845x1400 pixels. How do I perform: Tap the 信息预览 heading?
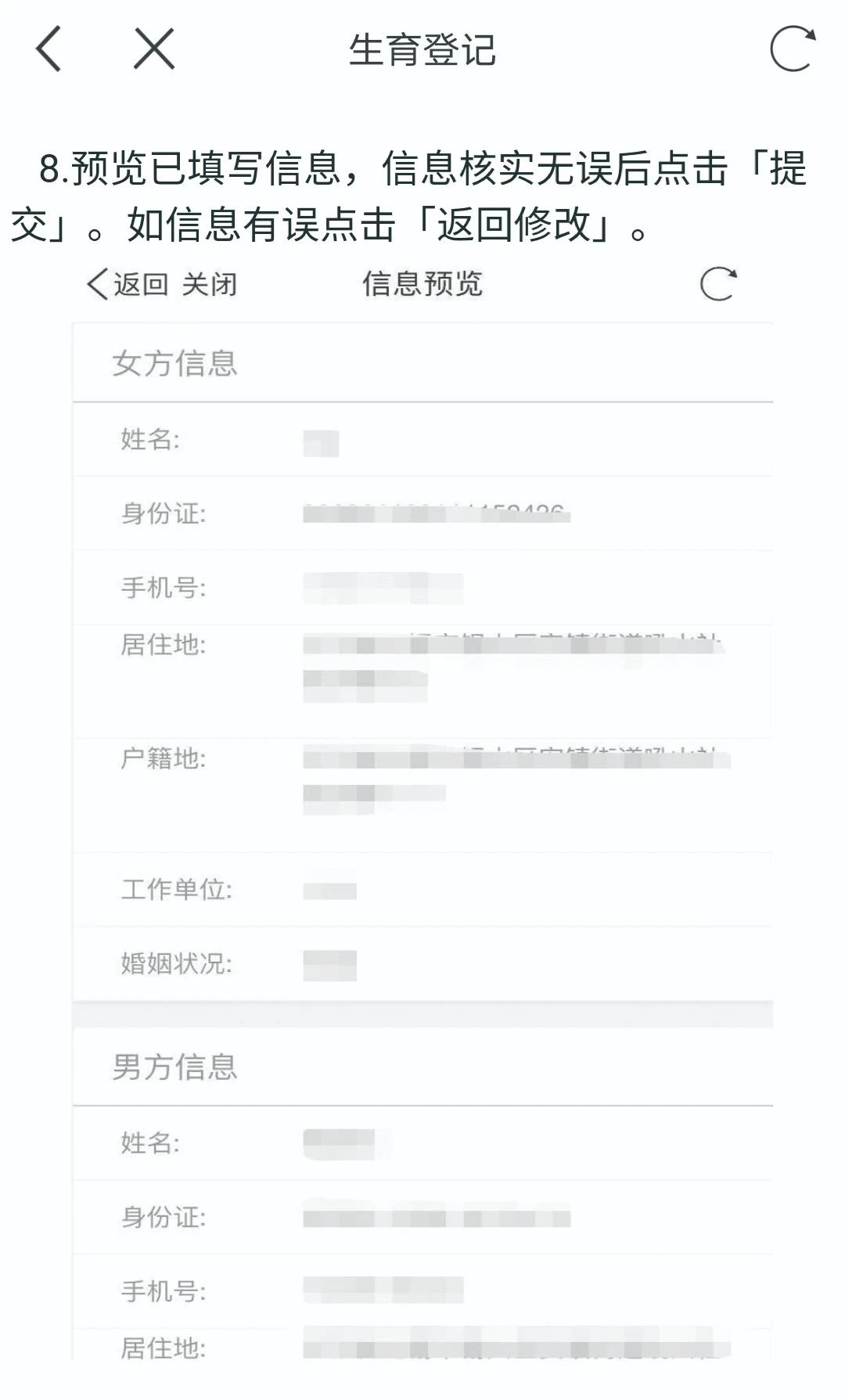[422, 284]
